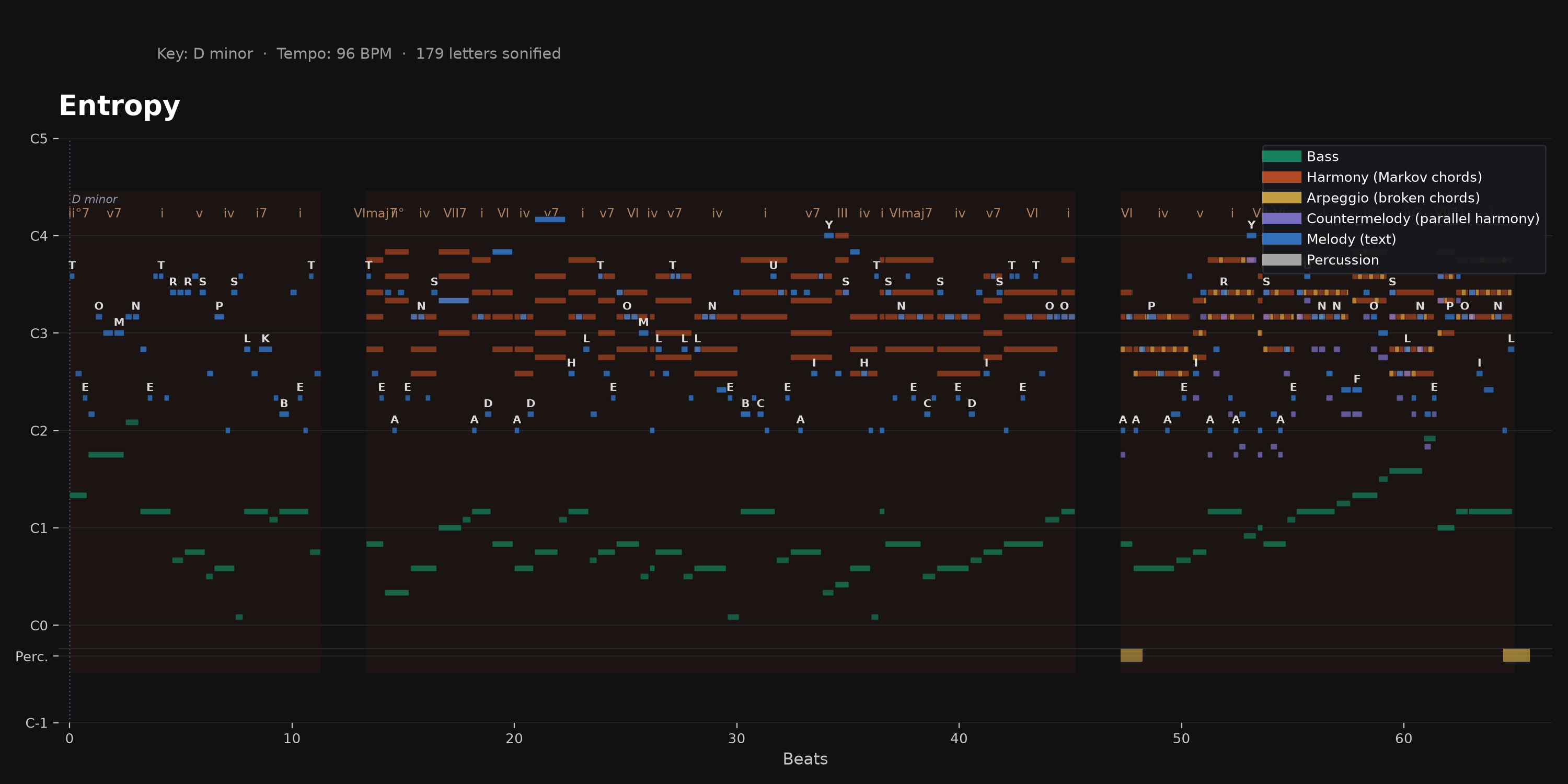The width and height of the screenshot is (1568, 784).
Task: Click the yellow Arpeggio legend swatch
Action: tap(1281, 198)
